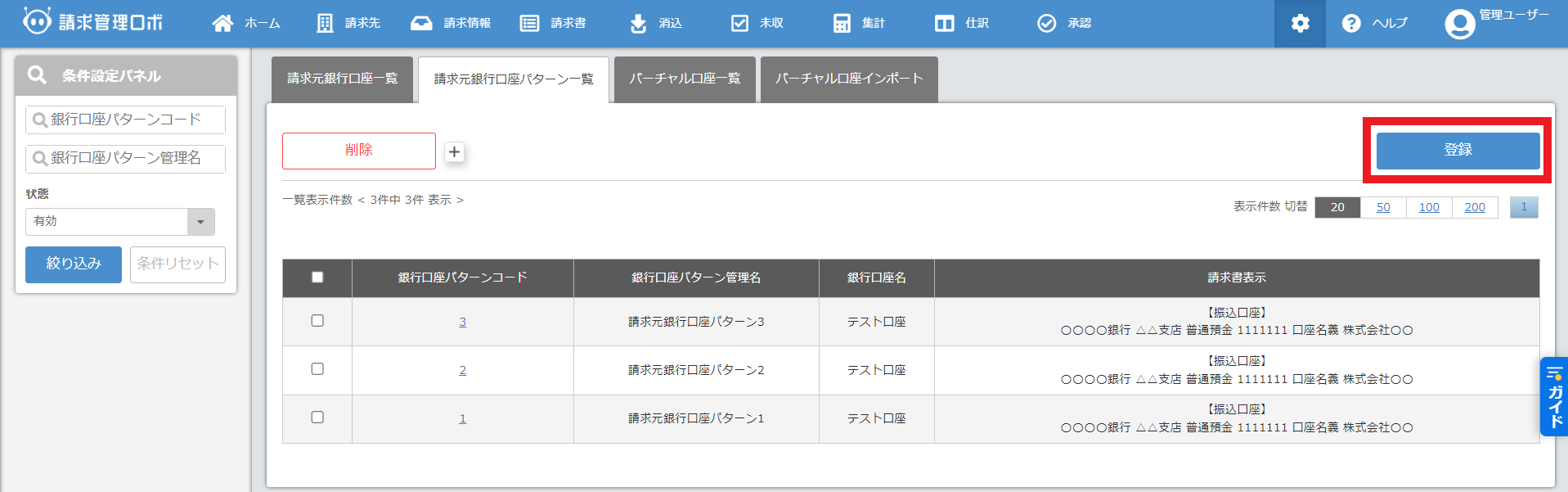1568x492 pixels.
Task: Click the home icon in navigation bar
Action: 222,23
